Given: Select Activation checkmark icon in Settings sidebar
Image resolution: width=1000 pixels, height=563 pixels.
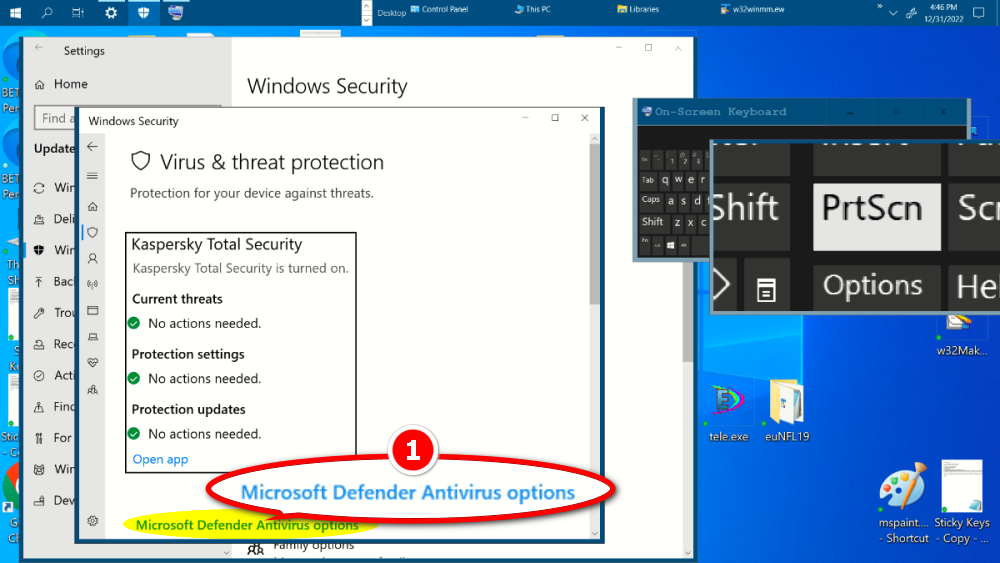Looking at the screenshot, I should (40, 376).
